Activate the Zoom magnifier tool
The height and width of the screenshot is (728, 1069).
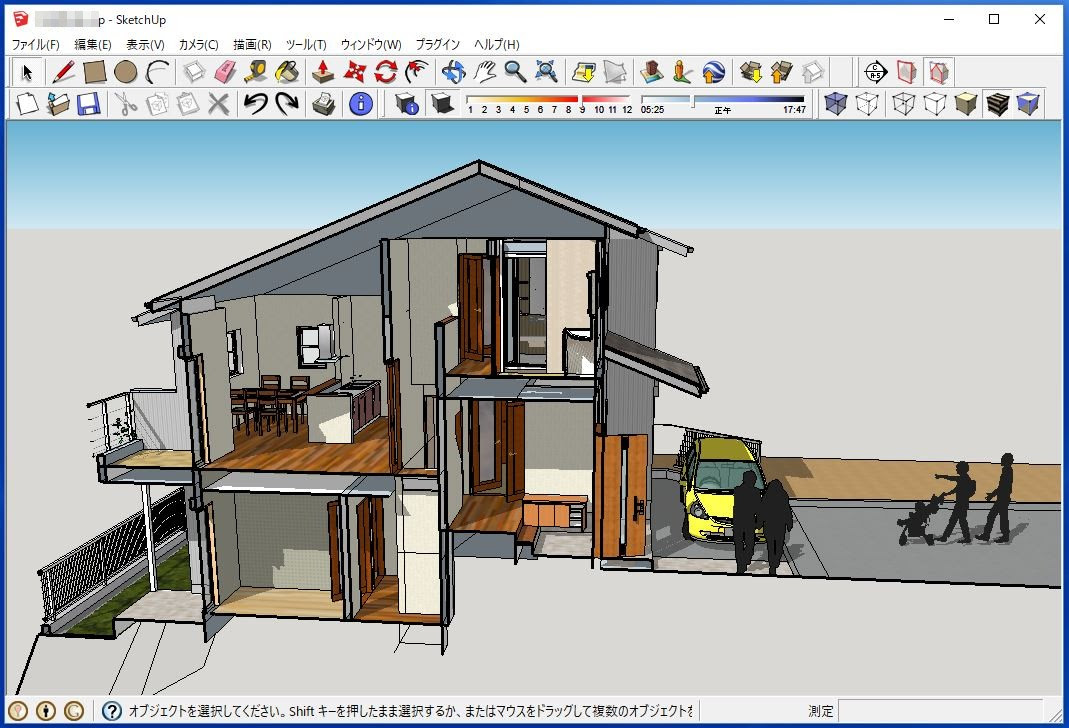[515, 72]
